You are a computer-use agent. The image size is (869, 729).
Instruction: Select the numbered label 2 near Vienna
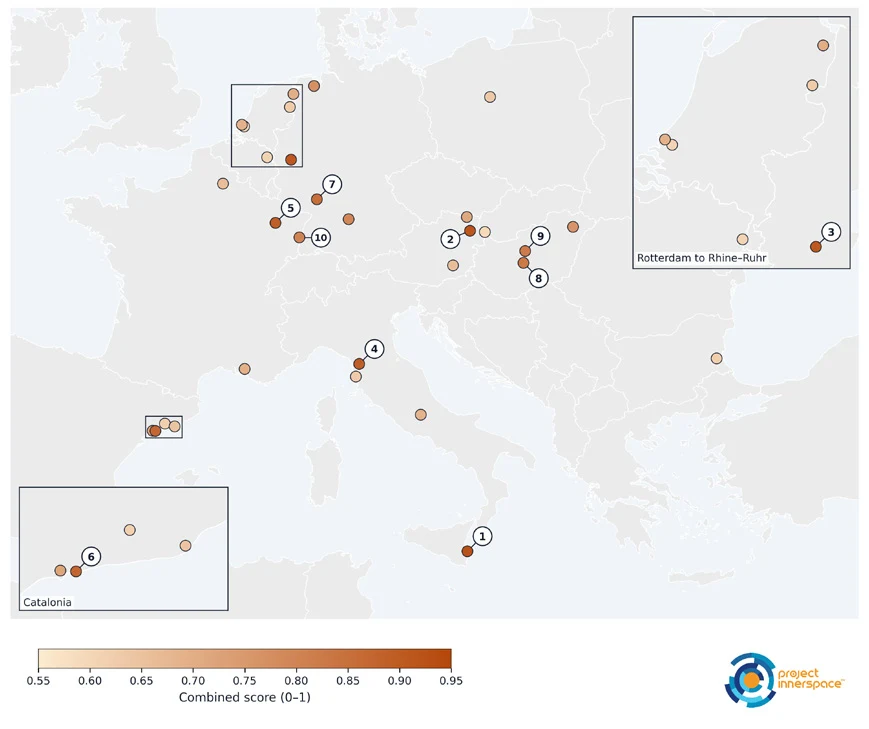click(x=450, y=239)
